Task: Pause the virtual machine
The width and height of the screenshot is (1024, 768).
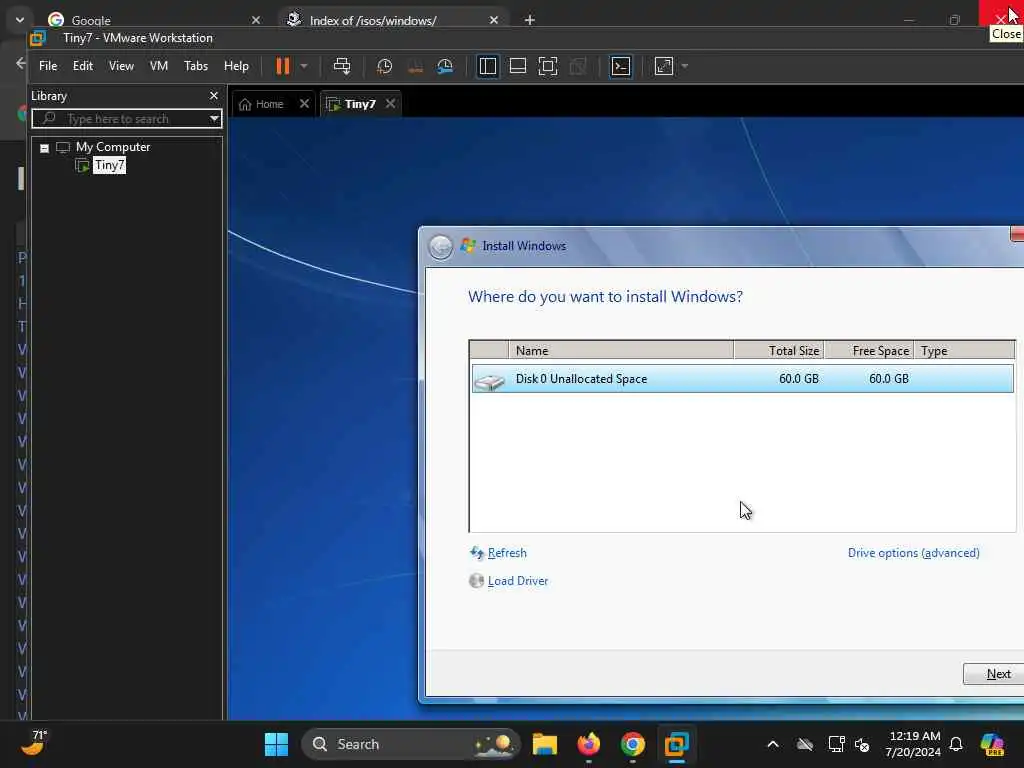Action: (x=282, y=66)
